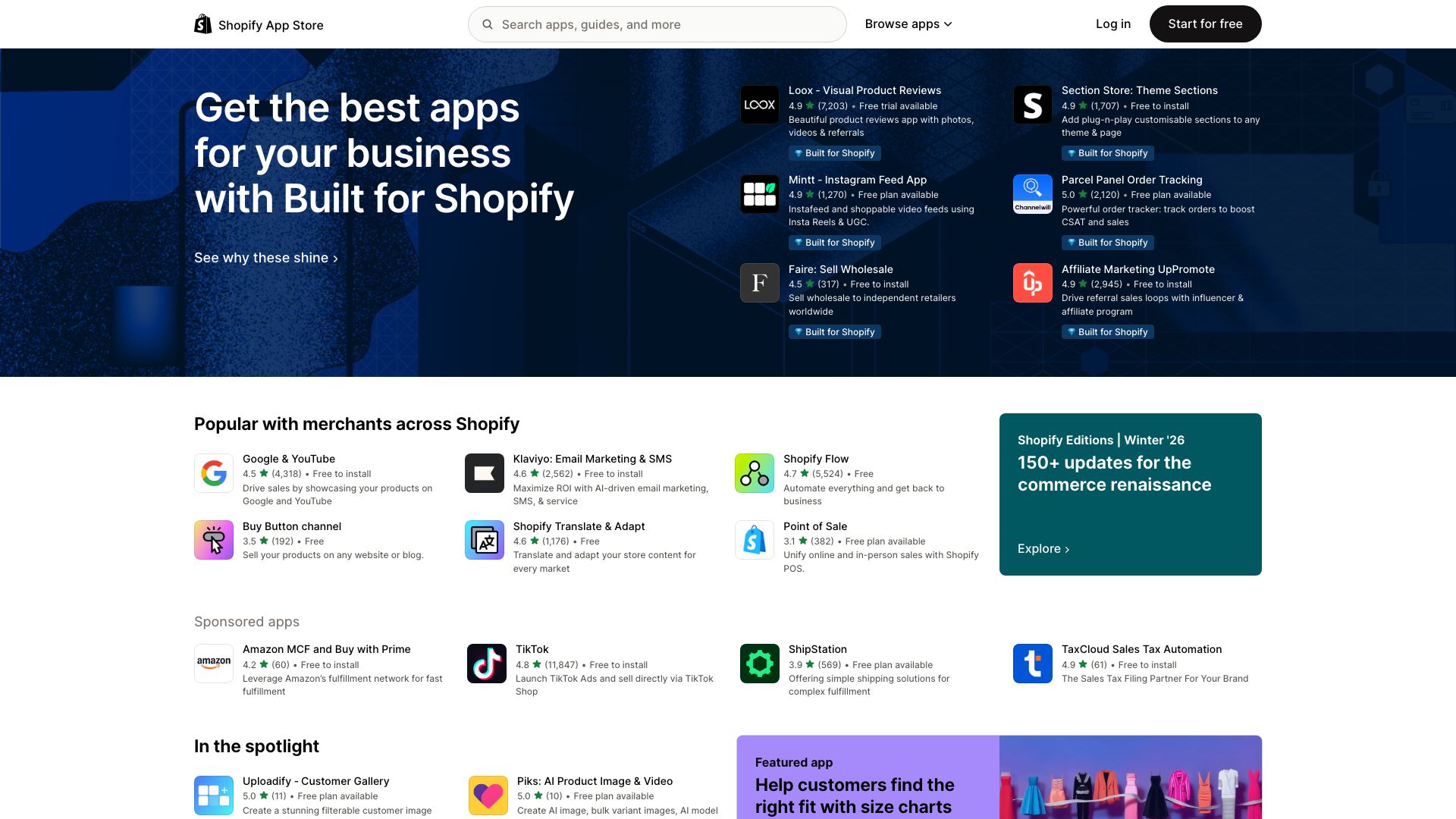Viewport: 1456px width, 819px height.
Task: Click the Faire: Sell Wholesale app icon
Action: click(759, 283)
